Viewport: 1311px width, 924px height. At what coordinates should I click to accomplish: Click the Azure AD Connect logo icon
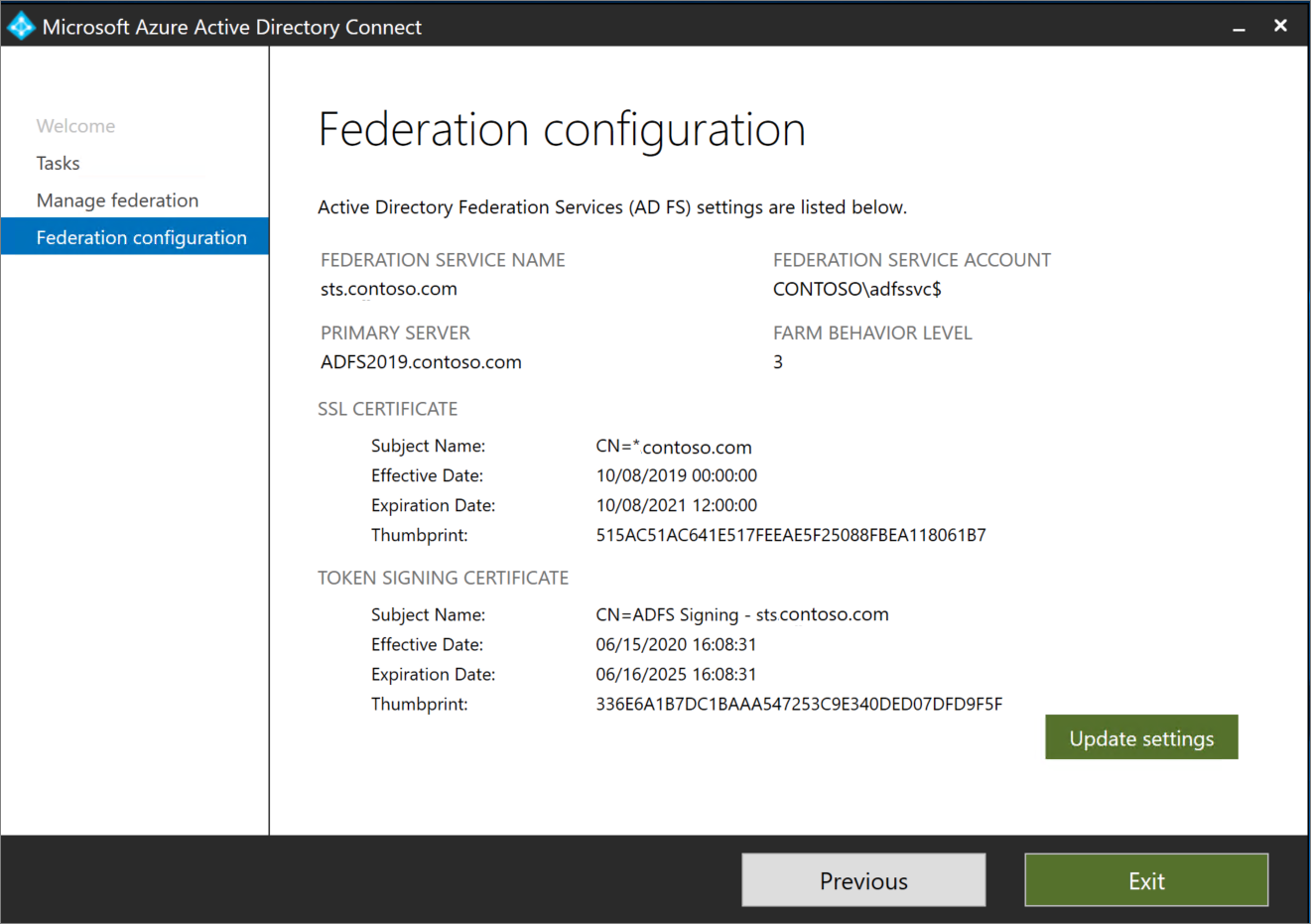20,26
